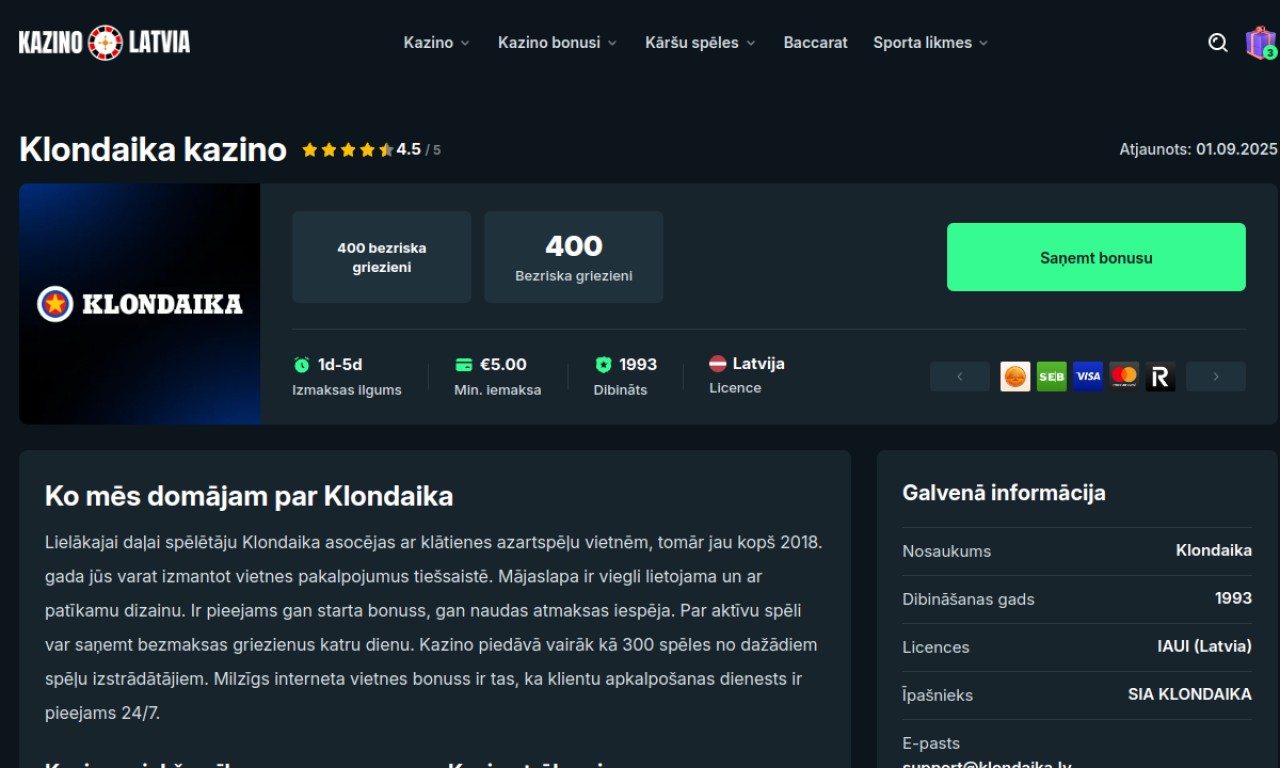1280x768 pixels.
Task: Click the Atjaunots: 01.09.2025 date text
Action: [1198, 149]
